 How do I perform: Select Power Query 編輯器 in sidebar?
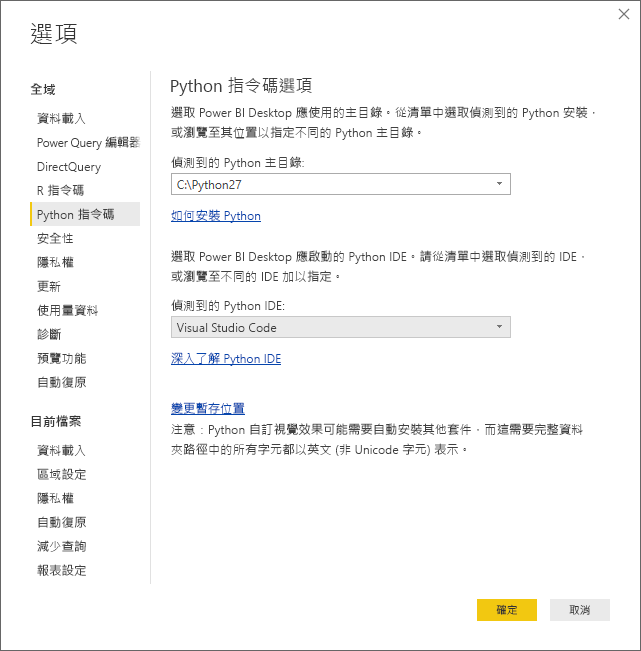88,143
